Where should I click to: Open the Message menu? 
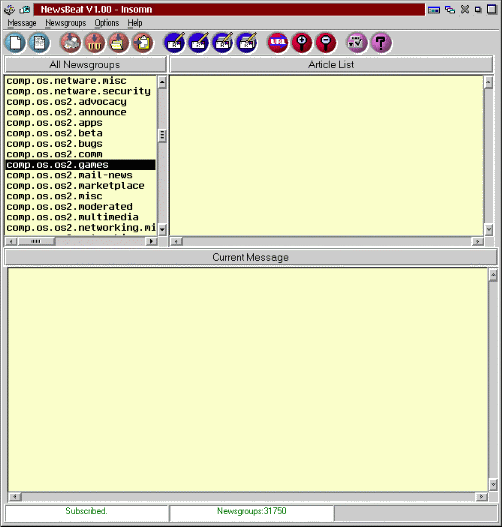pyautogui.click(x=22, y=23)
